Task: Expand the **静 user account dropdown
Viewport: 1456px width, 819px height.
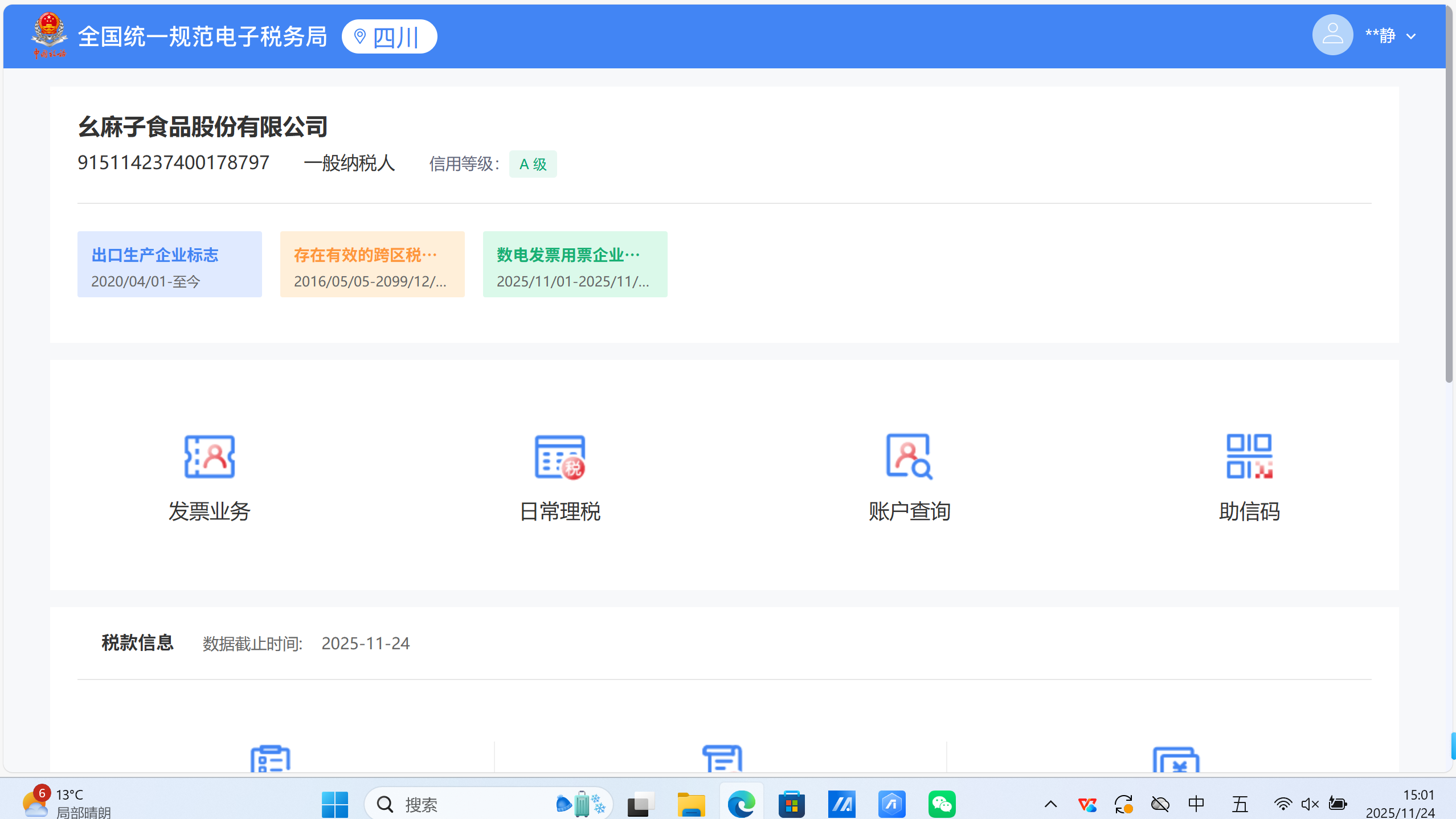Action: (1411, 36)
